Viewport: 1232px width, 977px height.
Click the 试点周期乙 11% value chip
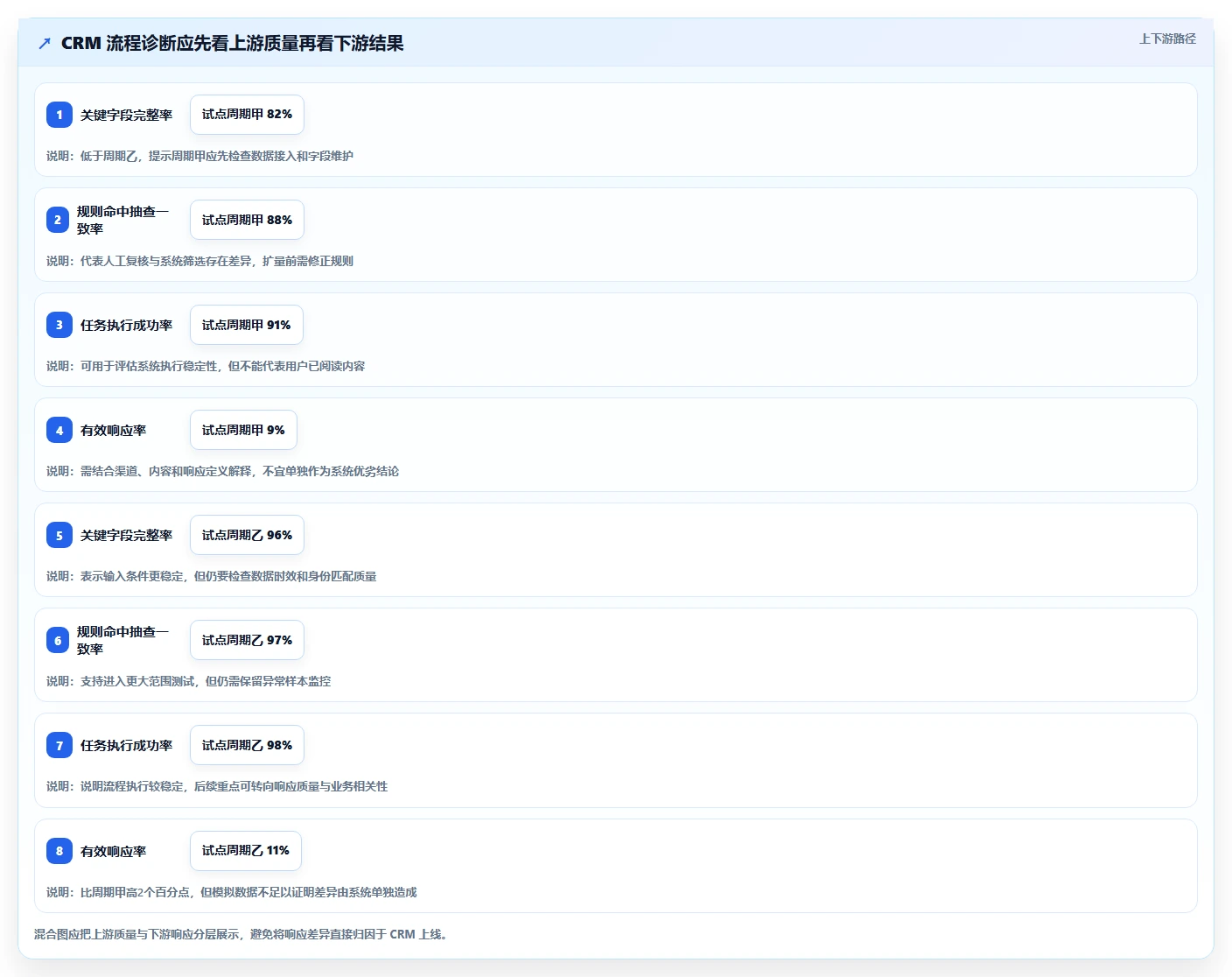pos(245,850)
